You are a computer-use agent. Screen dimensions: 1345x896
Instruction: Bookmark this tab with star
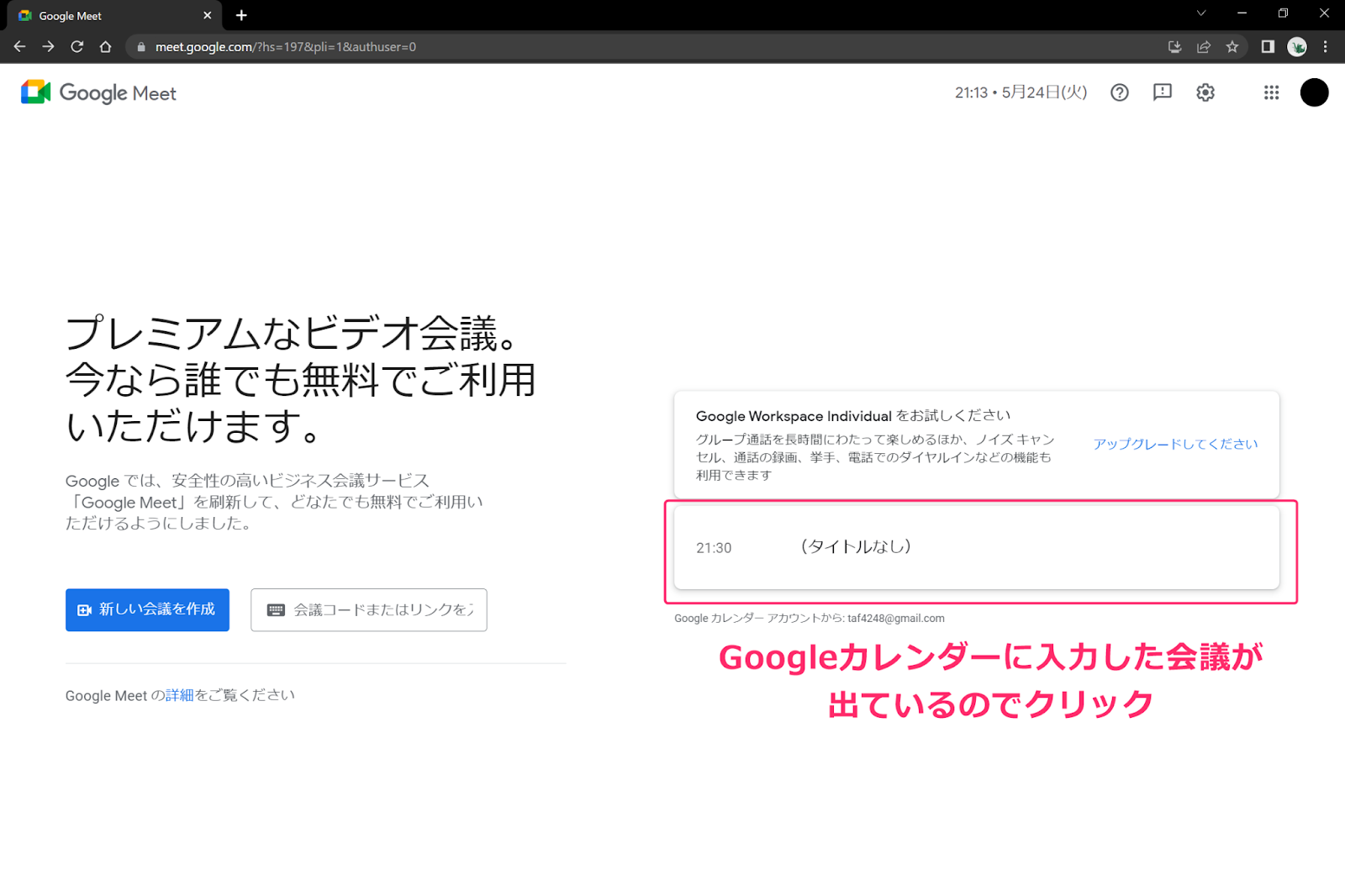pyautogui.click(x=1232, y=47)
